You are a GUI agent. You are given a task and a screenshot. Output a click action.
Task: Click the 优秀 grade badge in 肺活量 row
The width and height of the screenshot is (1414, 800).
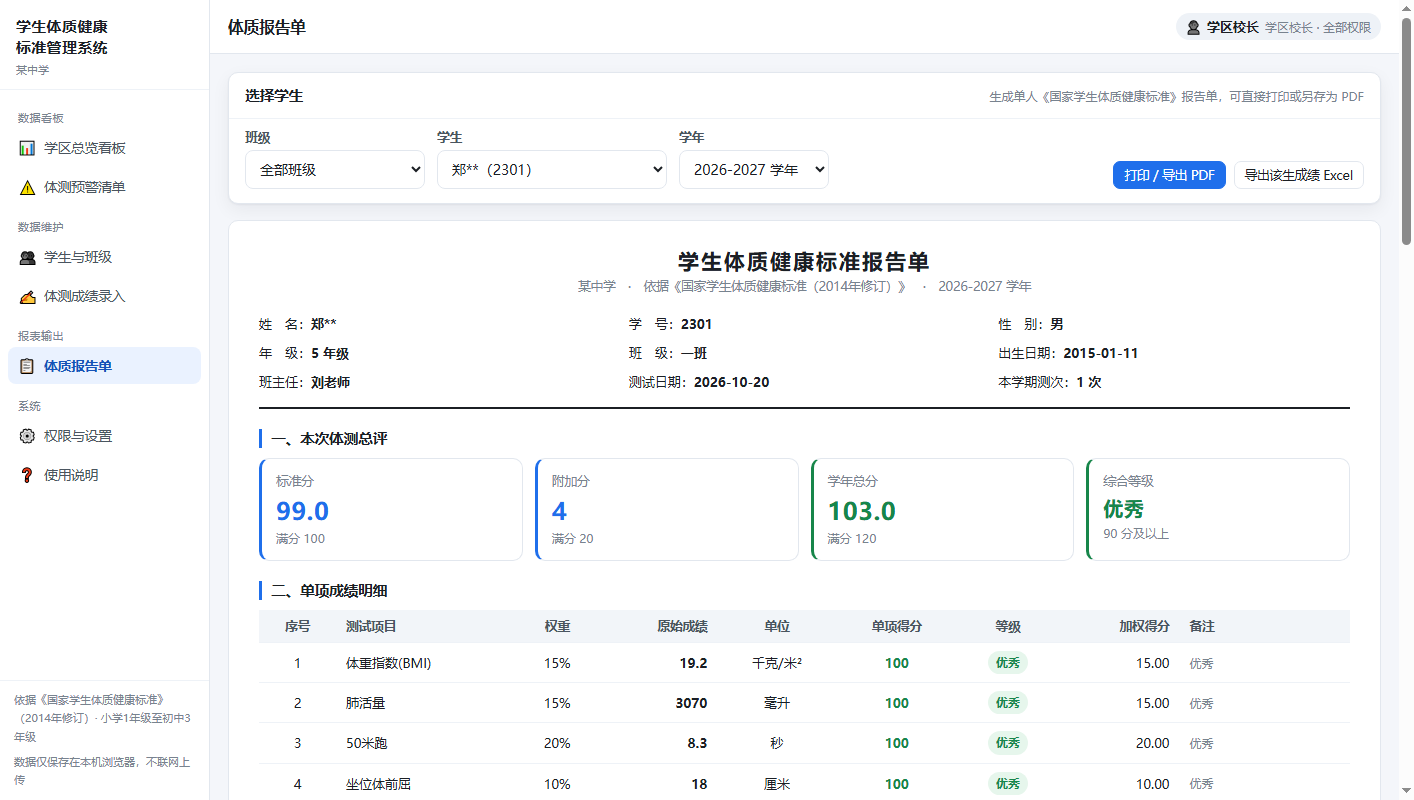point(1007,703)
